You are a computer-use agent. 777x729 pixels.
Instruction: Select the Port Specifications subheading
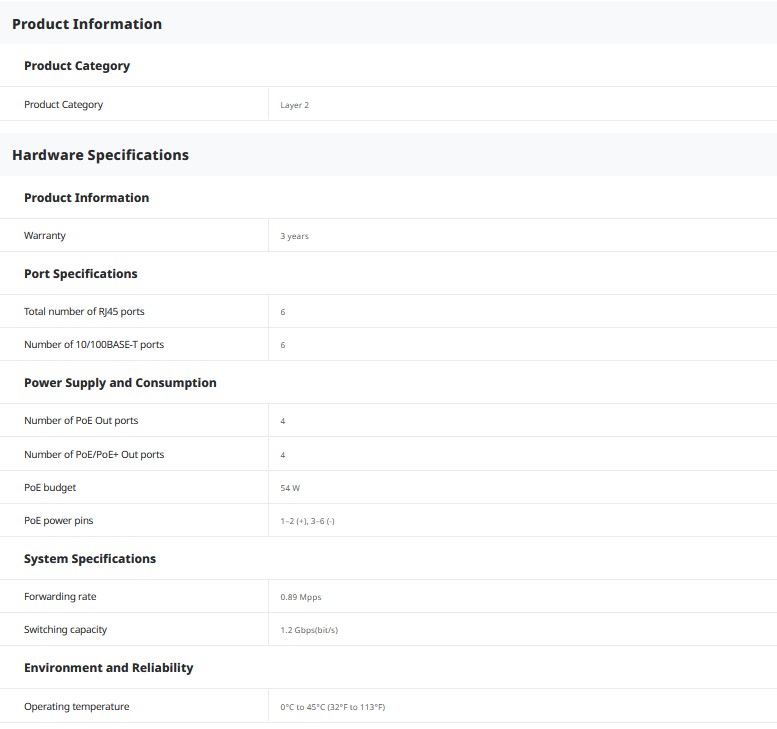coord(81,274)
